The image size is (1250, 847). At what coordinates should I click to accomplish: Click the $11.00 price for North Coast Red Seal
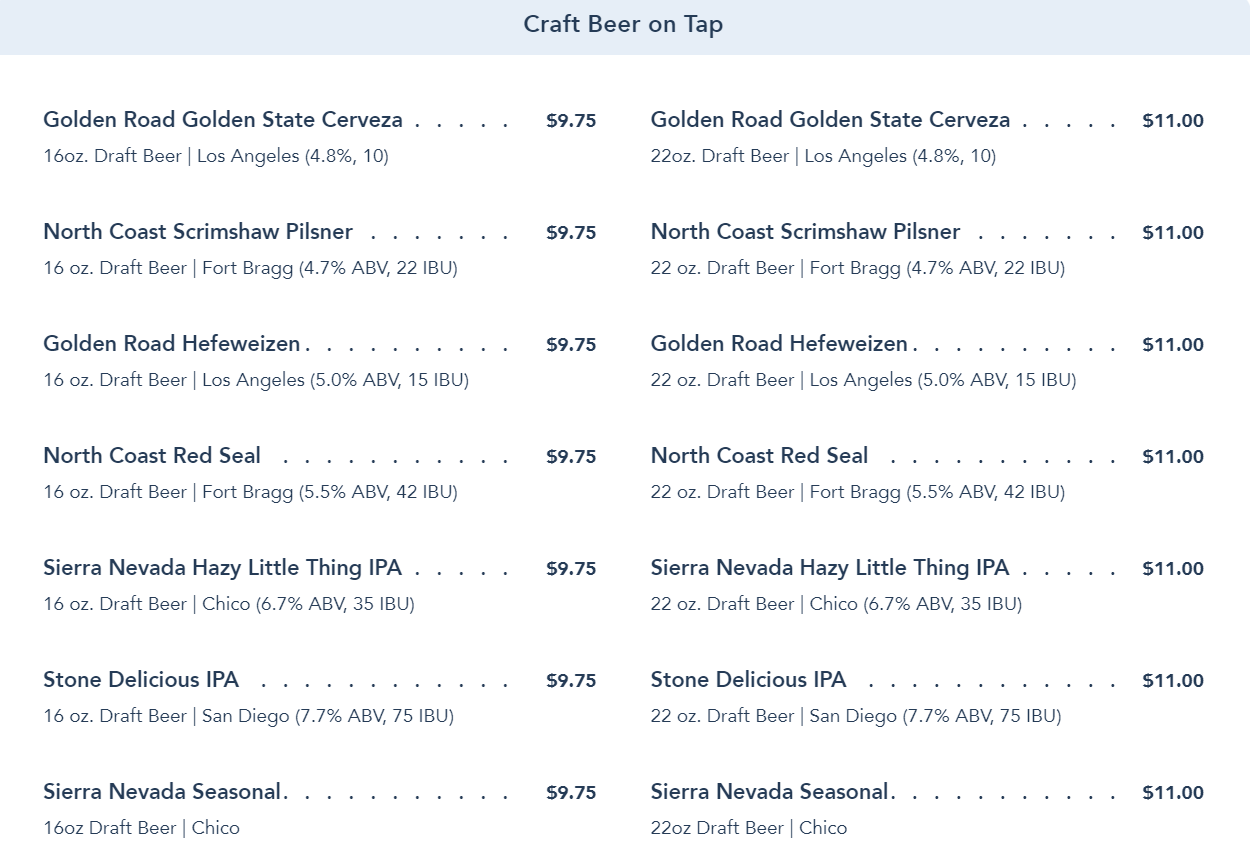click(x=1173, y=457)
